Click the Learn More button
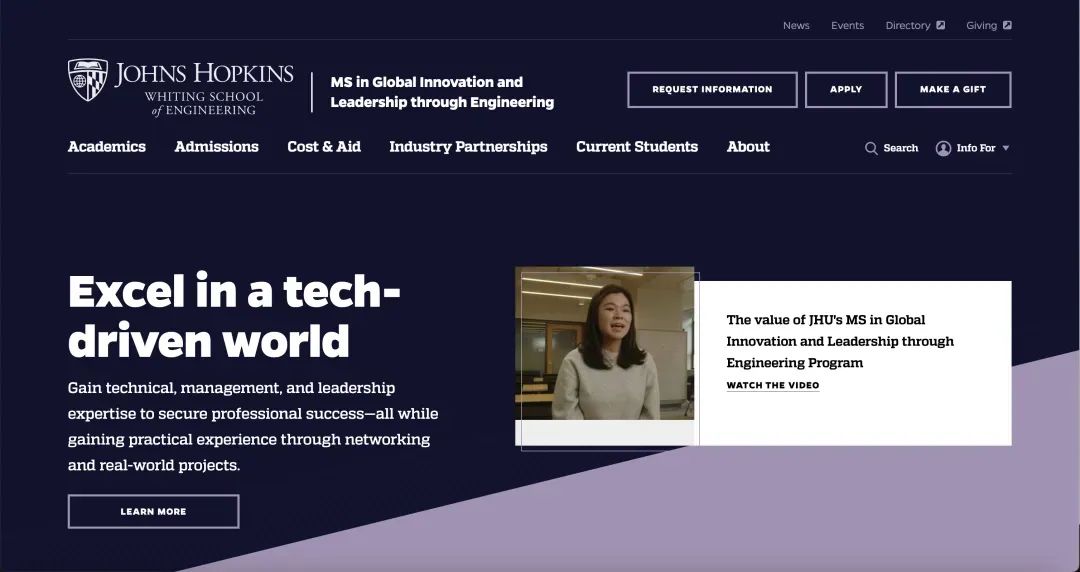Image resolution: width=1080 pixels, height=572 pixels. (153, 511)
